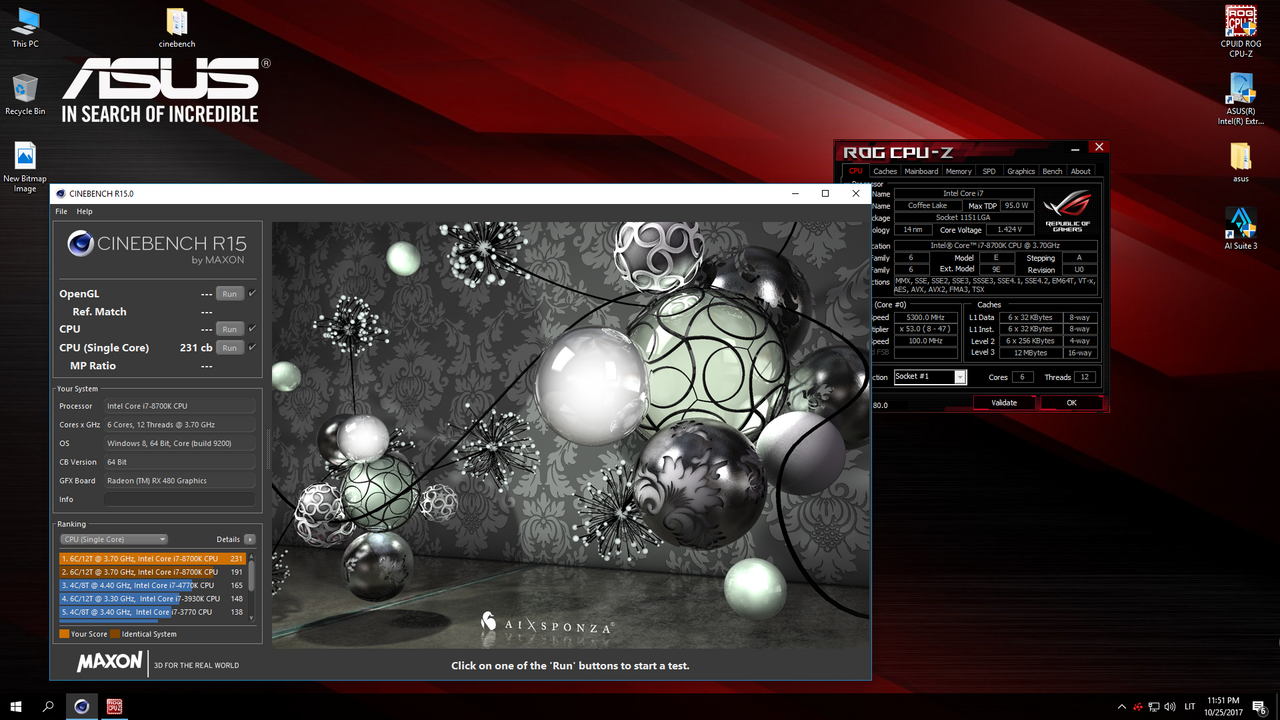Click the ROG red tray icon
The width and height of the screenshot is (1280, 720).
(x=1138, y=707)
